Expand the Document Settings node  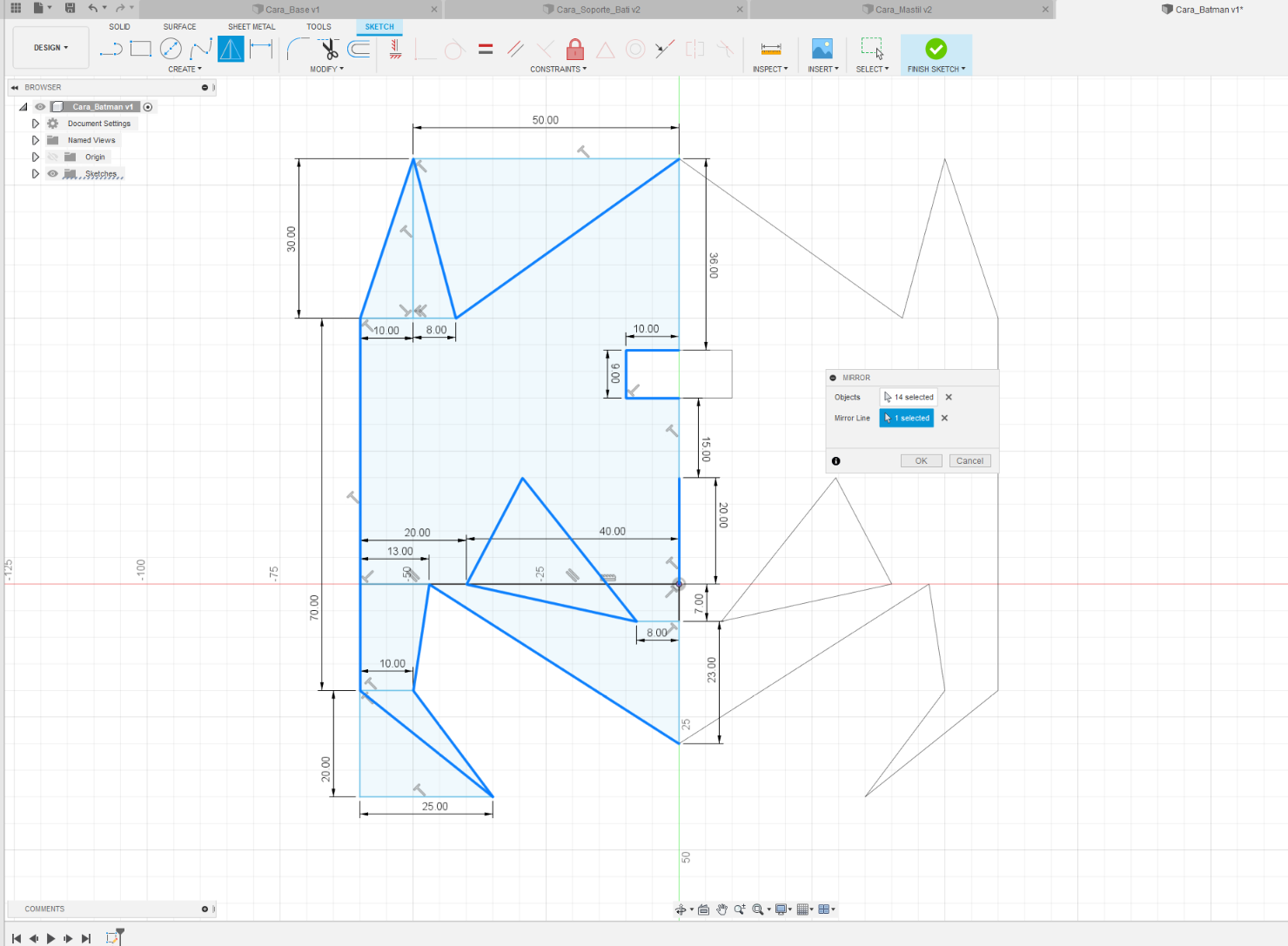point(36,124)
